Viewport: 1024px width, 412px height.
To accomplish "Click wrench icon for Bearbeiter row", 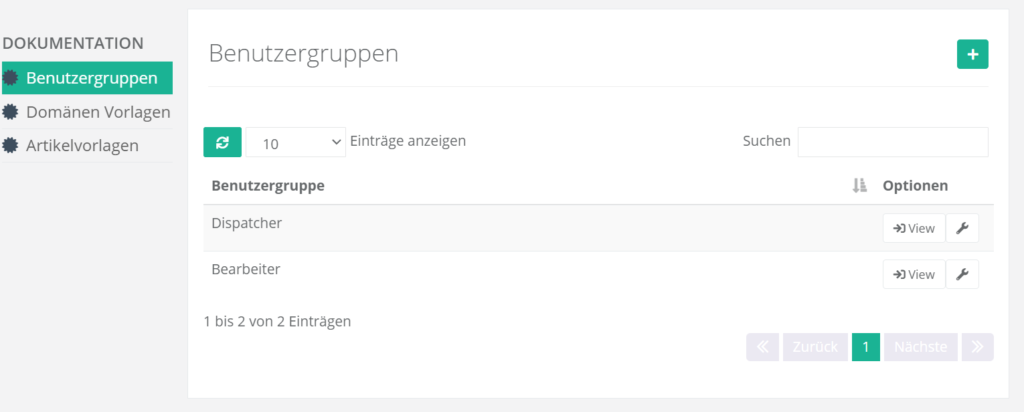I will [x=962, y=274].
